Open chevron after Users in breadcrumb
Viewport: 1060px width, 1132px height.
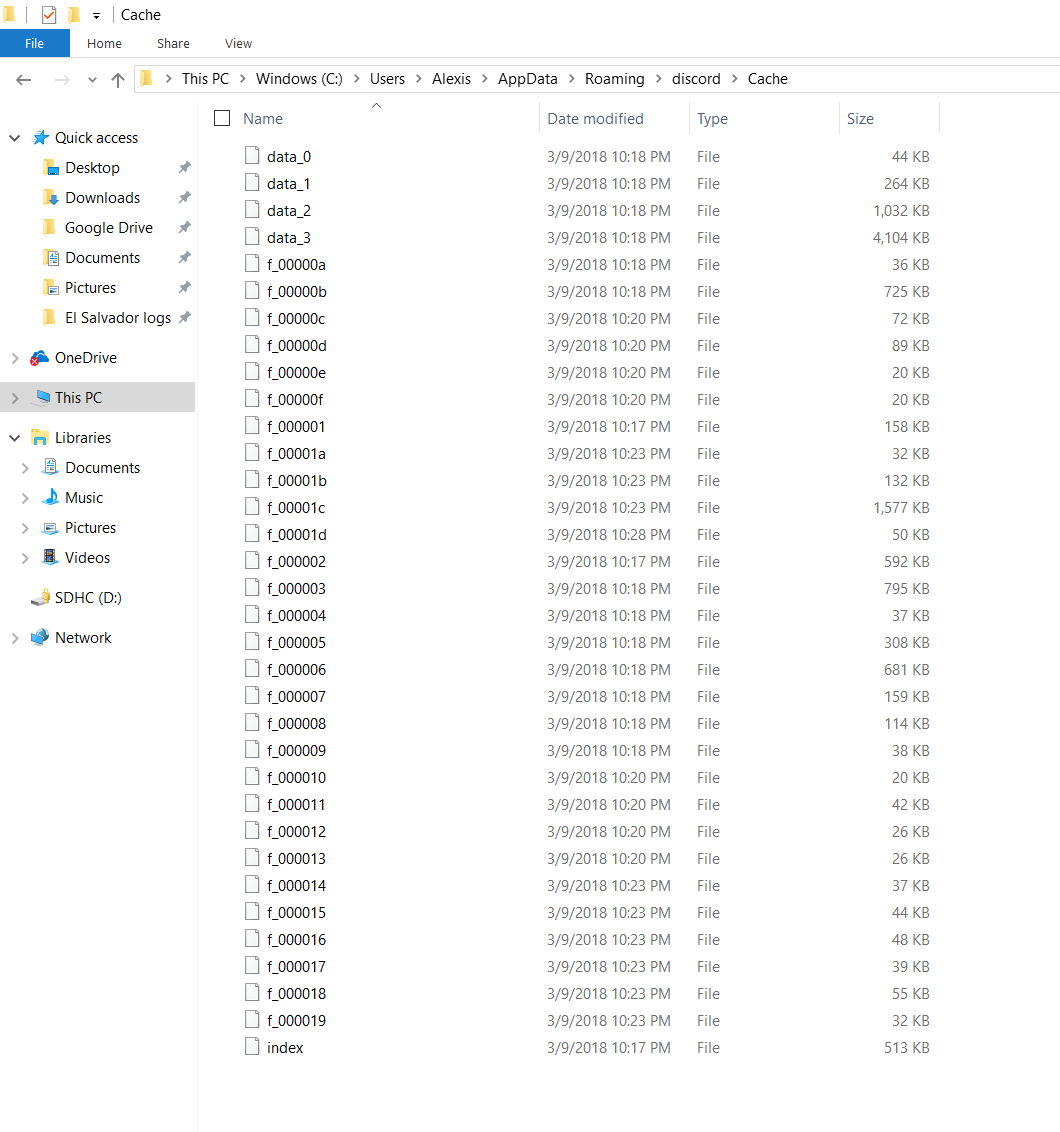click(419, 79)
